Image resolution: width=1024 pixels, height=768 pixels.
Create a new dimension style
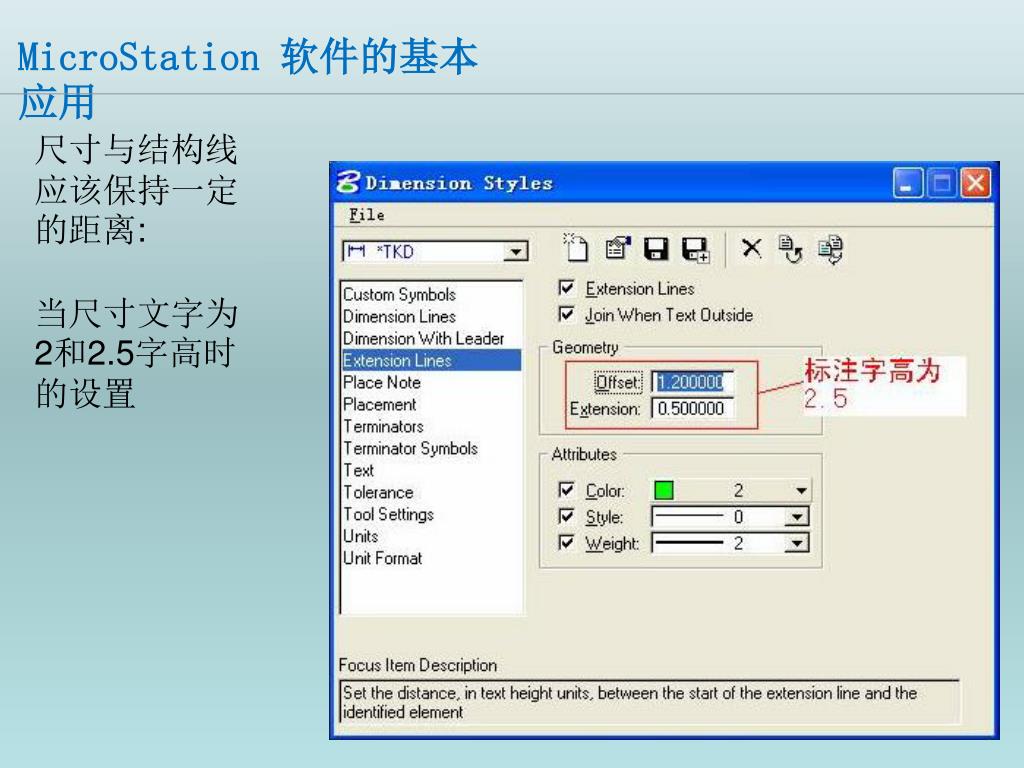click(x=576, y=248)
